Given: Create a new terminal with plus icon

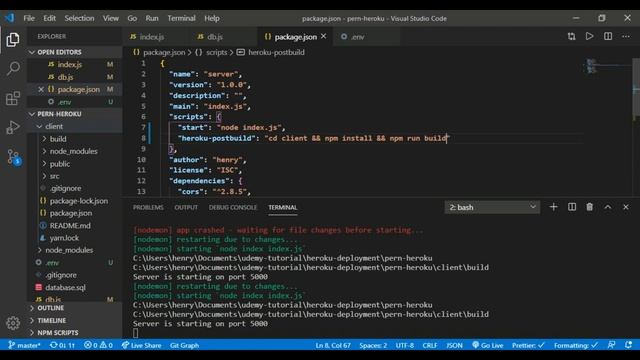Looking at the screenshot, I should [x=553, y=207].
